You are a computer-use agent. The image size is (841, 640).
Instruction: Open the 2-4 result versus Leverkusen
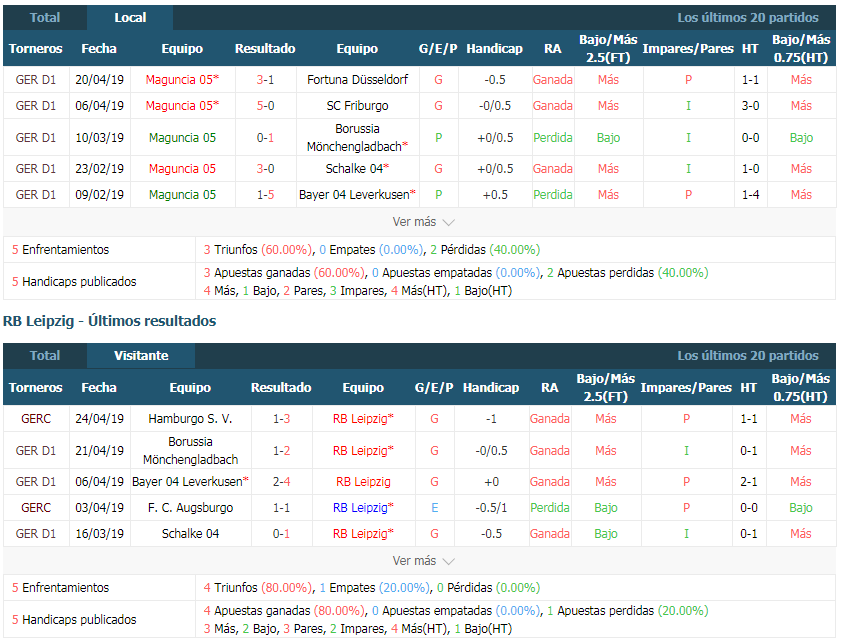tap(281, 482)
